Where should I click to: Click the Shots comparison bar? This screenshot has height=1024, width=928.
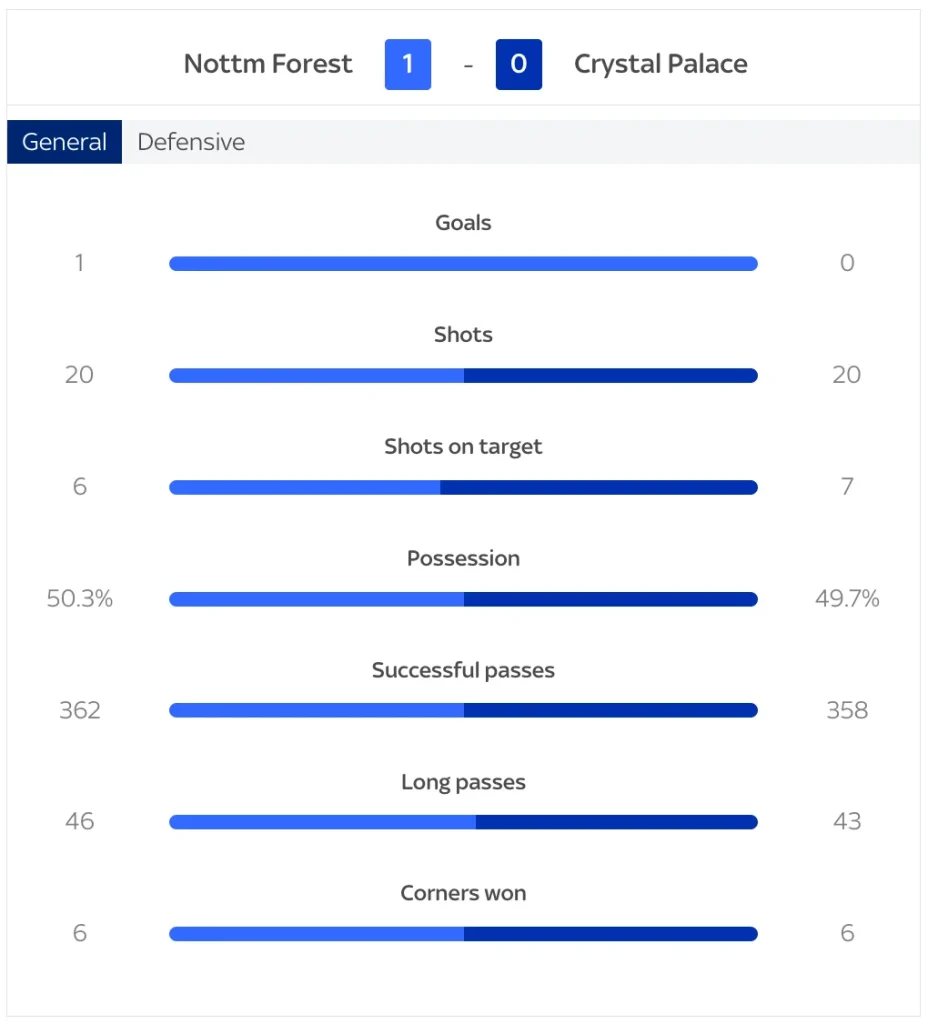(463, 375)
